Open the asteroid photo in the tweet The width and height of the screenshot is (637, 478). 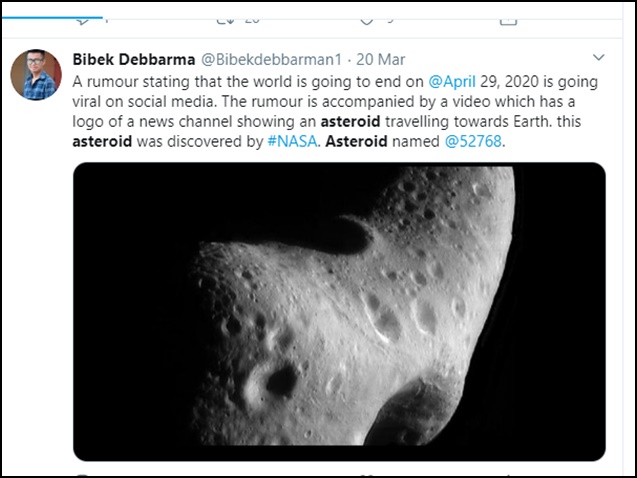coord(339,311)
